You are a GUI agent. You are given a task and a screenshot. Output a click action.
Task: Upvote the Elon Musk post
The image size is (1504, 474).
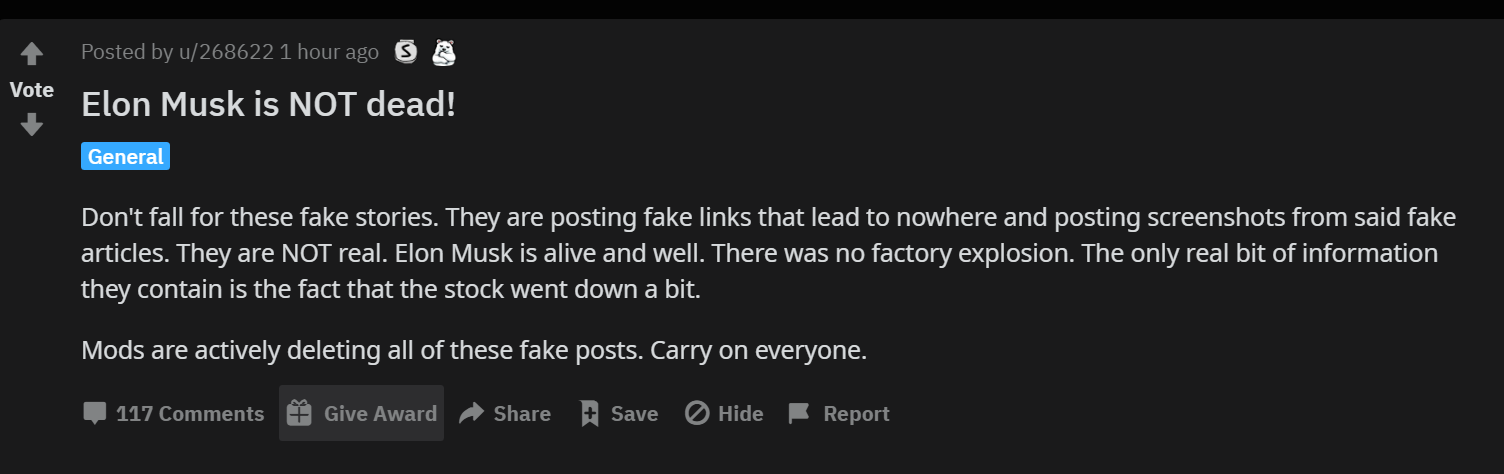pos(32,54)
